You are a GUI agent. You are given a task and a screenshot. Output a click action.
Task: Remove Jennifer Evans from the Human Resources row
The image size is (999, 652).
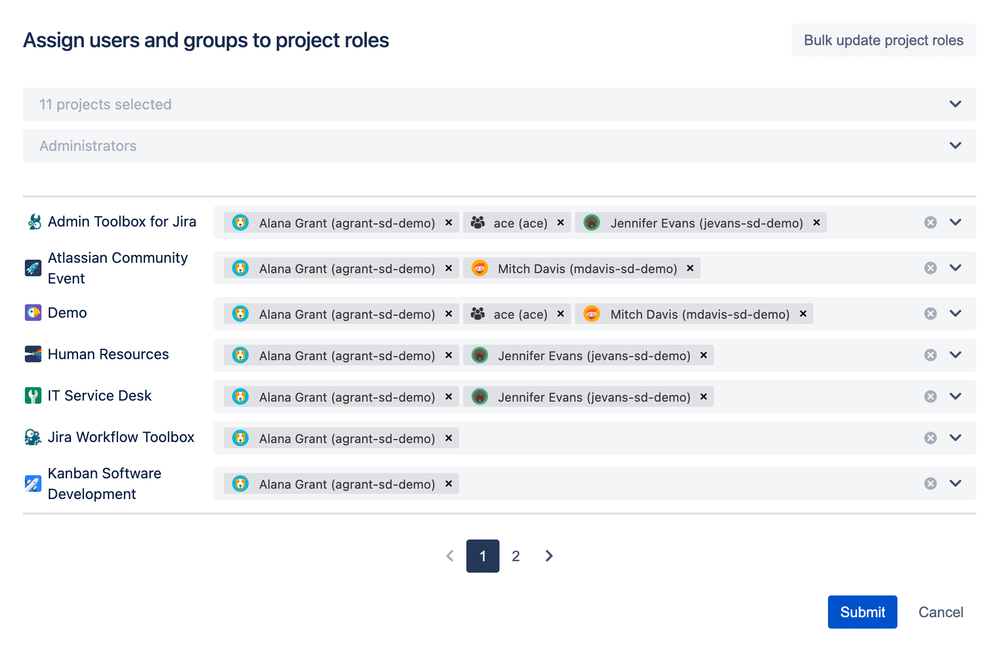pos(704,355)
